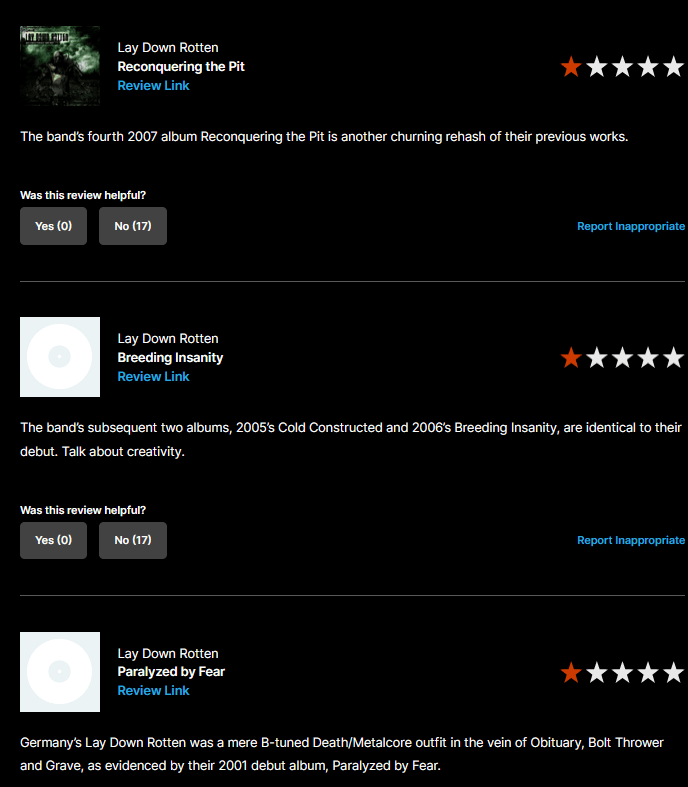Open Paralyzed by Fear placeholder disc thumbnail
The width and height of the screenshot is (688, 787).
coord(60,672)
